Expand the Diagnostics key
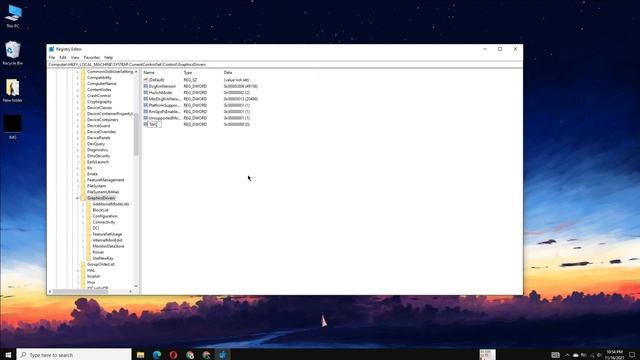Image resolution: width=640 pixels, height=360 pixels. pyautogui.click(x=78, y=150)
